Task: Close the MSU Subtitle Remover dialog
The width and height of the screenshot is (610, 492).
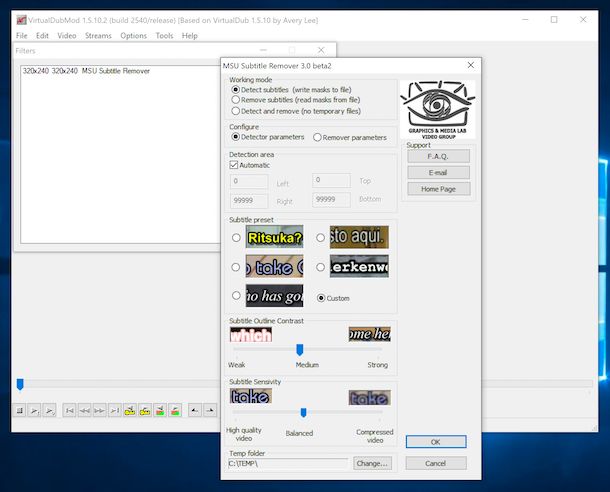Action: [x=471, y=65]
